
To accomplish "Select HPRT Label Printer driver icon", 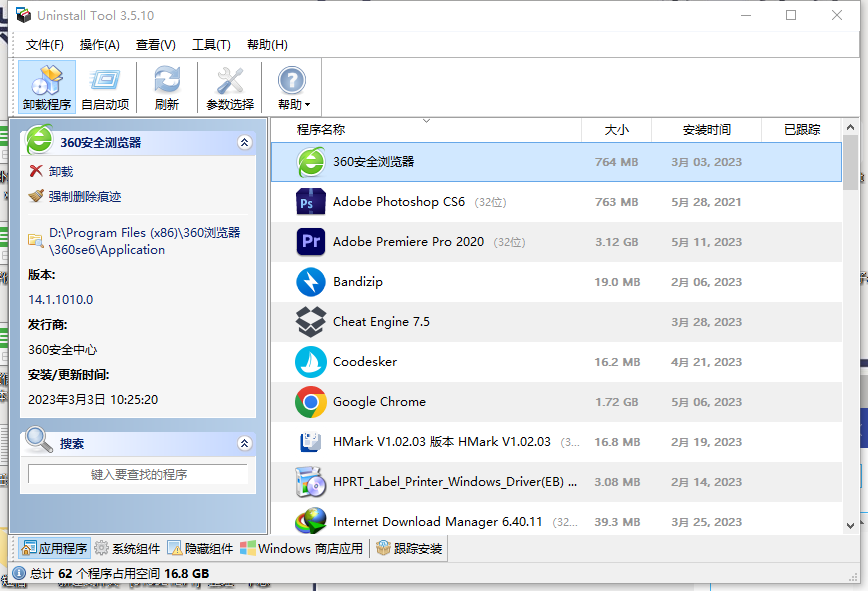I will 311,481.
